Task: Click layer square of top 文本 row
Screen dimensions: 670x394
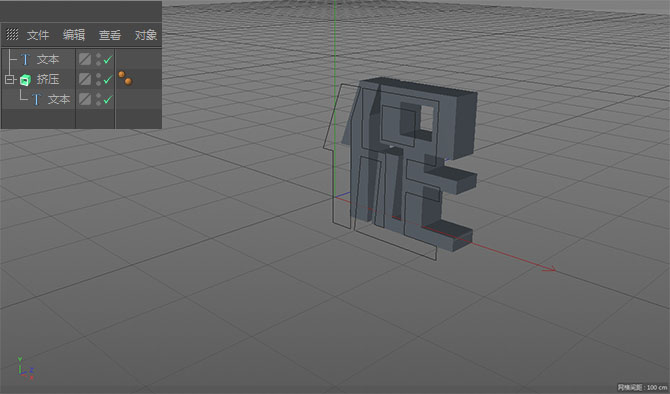Action: pyautogui.click(x=85, y=59)
